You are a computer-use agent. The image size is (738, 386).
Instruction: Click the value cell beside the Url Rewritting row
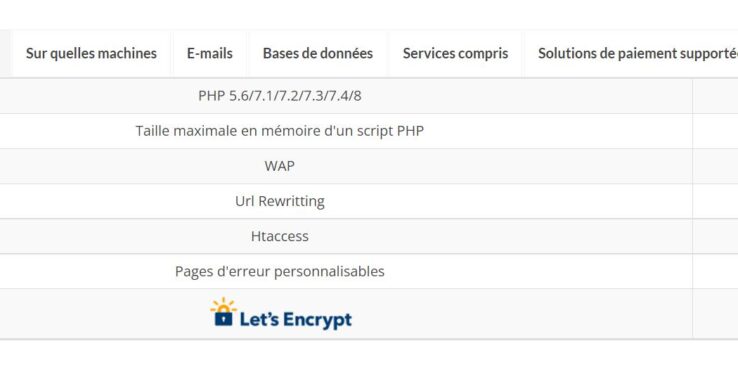[715, 201]
